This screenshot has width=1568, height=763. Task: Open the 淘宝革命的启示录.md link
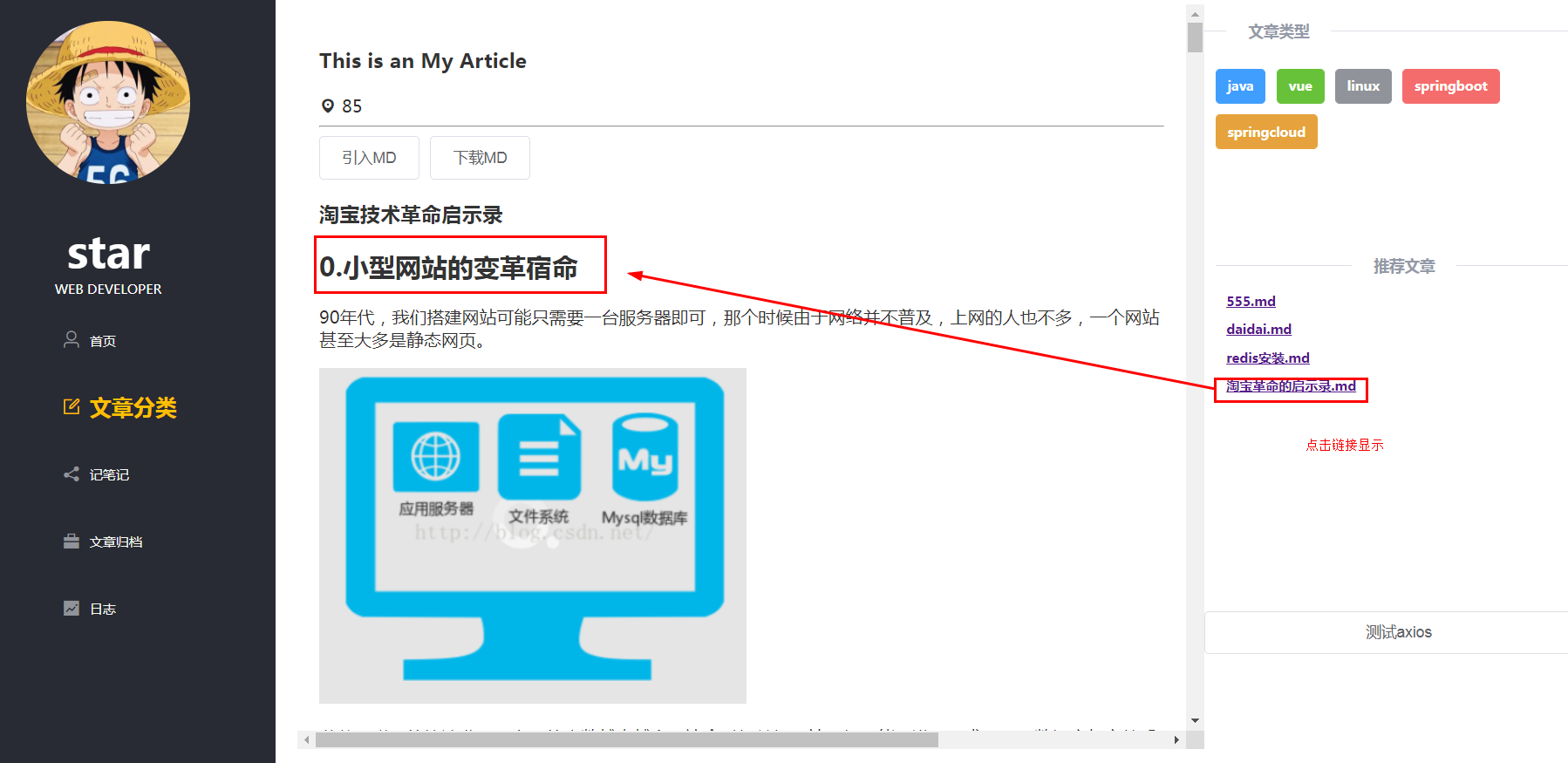click(1291, 385)
